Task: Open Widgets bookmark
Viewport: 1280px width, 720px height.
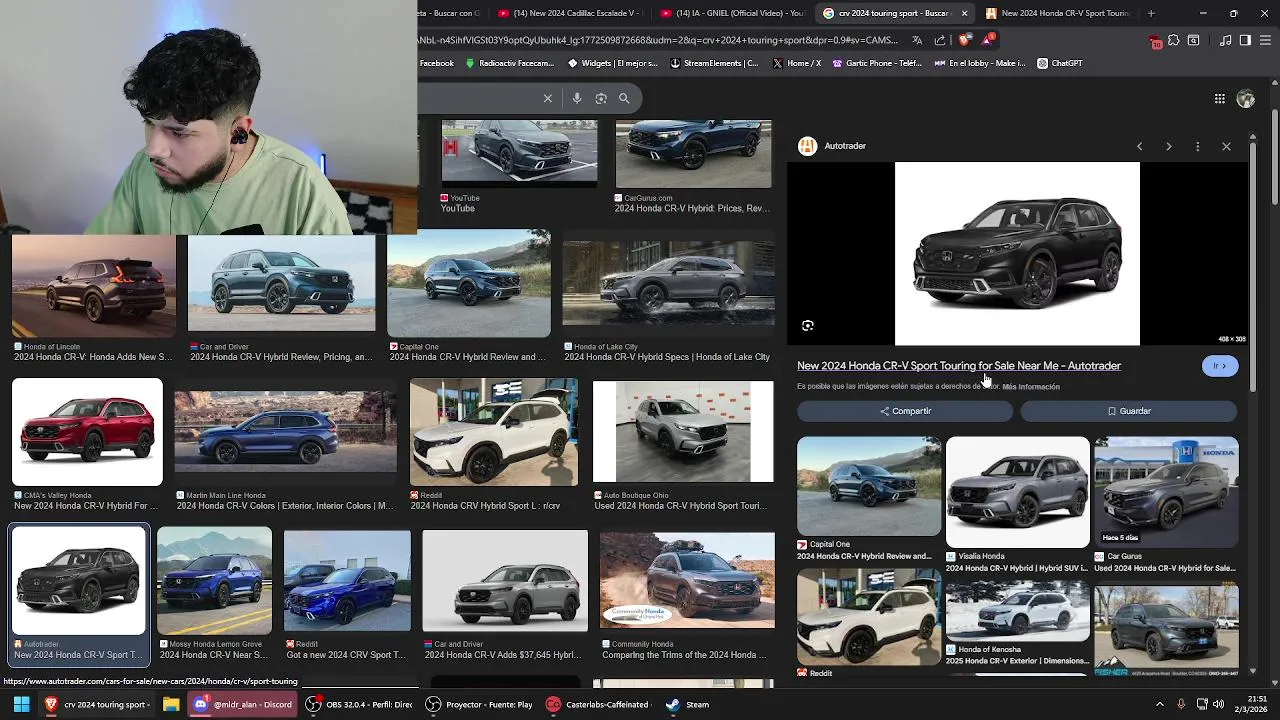Action: click(612, 63)
